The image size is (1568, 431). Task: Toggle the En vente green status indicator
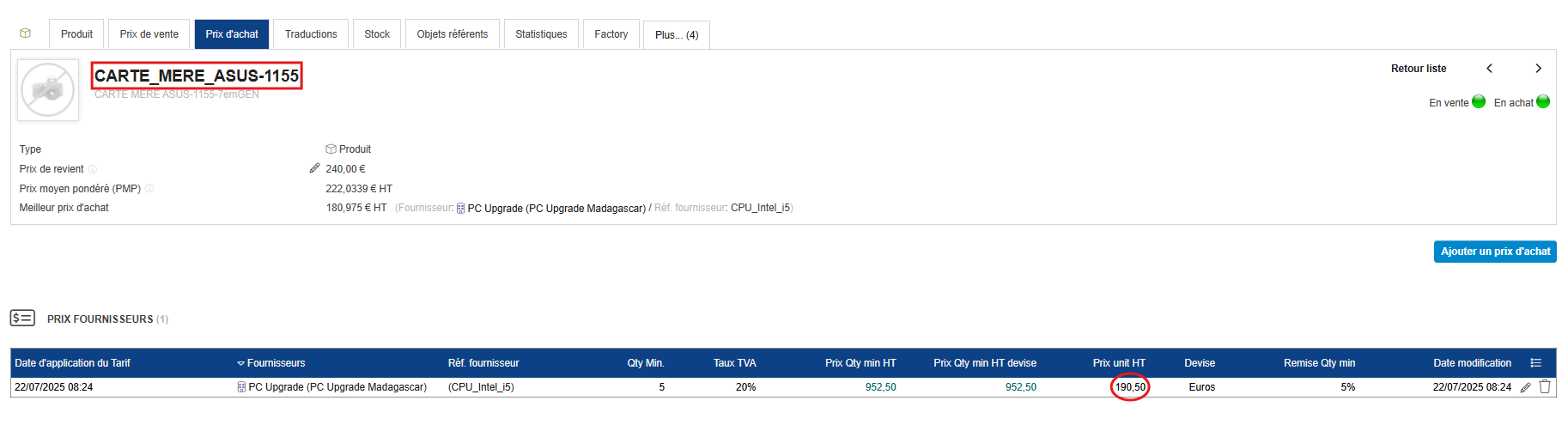tap(1479, 101)
